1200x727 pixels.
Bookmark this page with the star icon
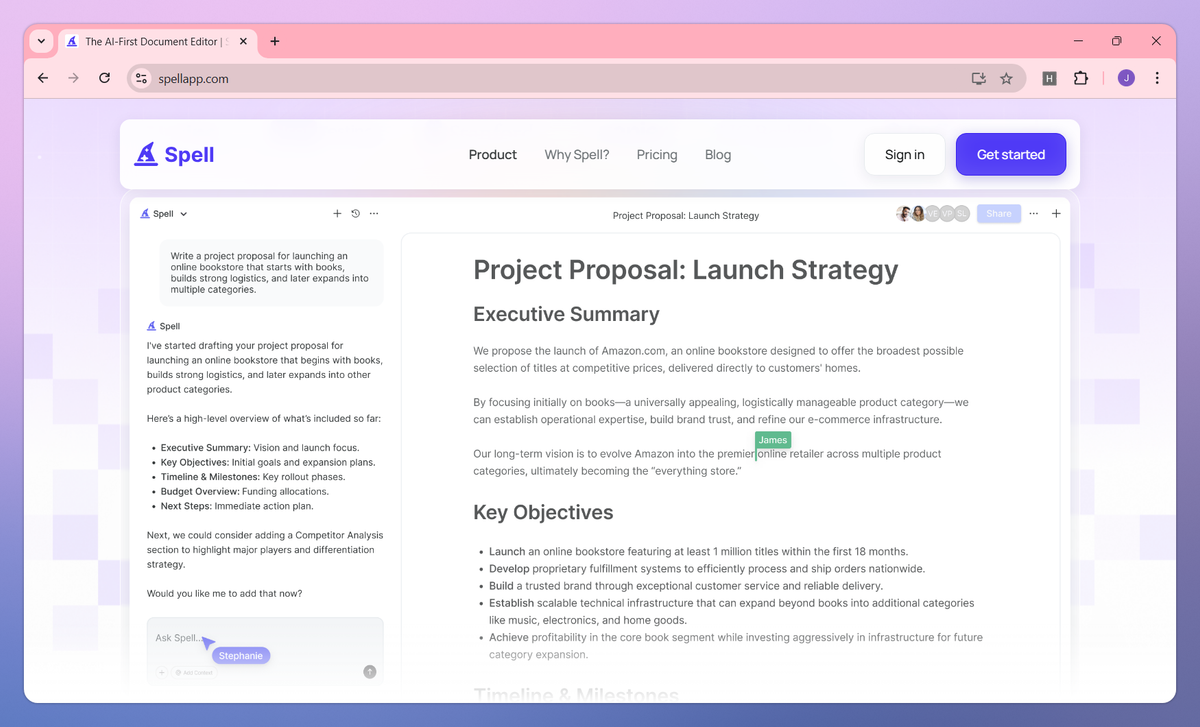tap(1007, 78)
